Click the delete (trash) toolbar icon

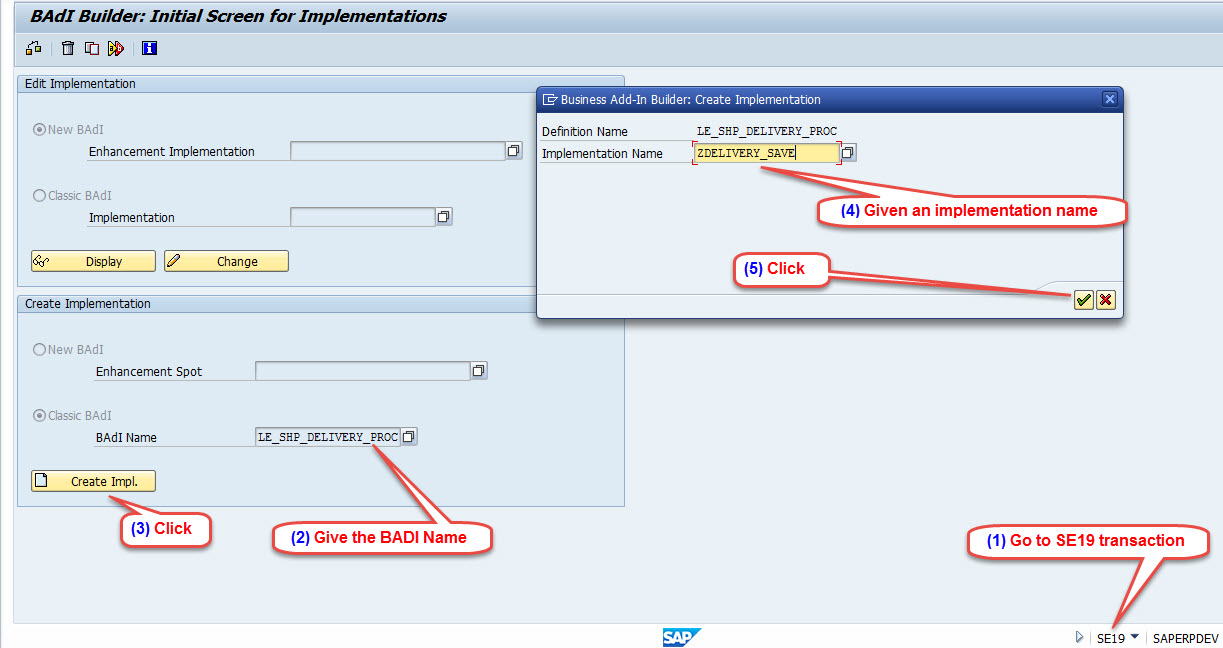(67, 48)
